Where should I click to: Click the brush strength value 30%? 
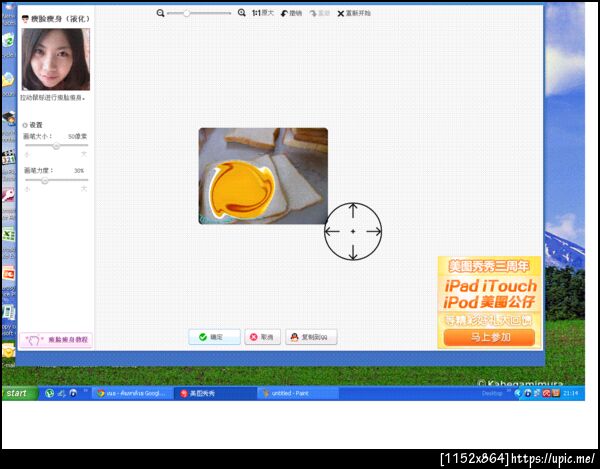click(x=79, y=171)
